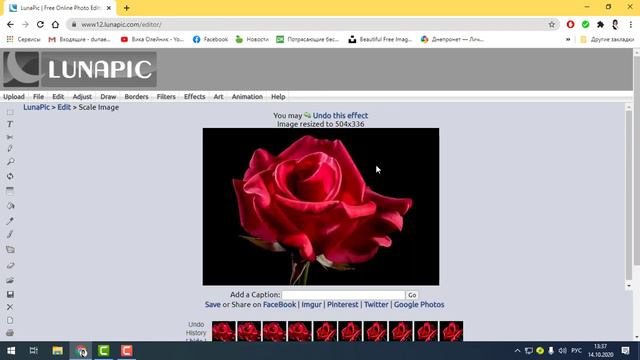Select the eyedropper color picker tool

pos(10,221)
